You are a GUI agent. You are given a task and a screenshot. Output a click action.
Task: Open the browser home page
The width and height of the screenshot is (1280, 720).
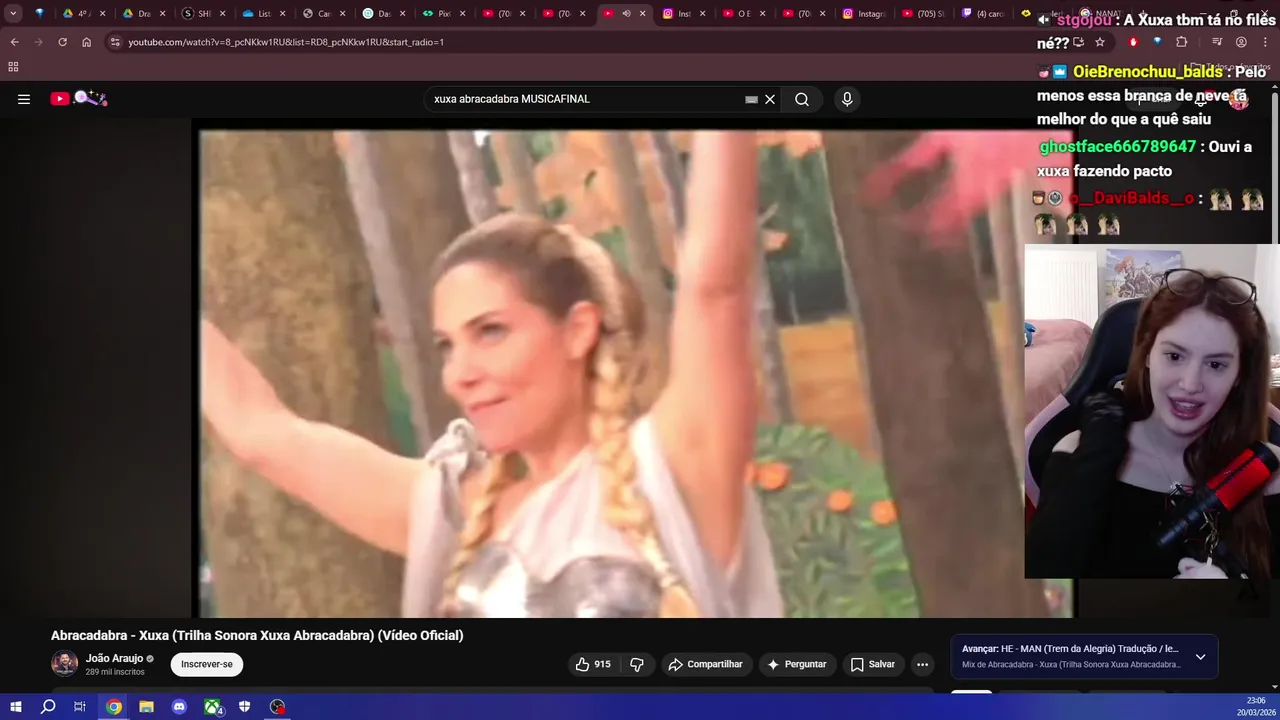pyautogui.click(x=86, y=42)
